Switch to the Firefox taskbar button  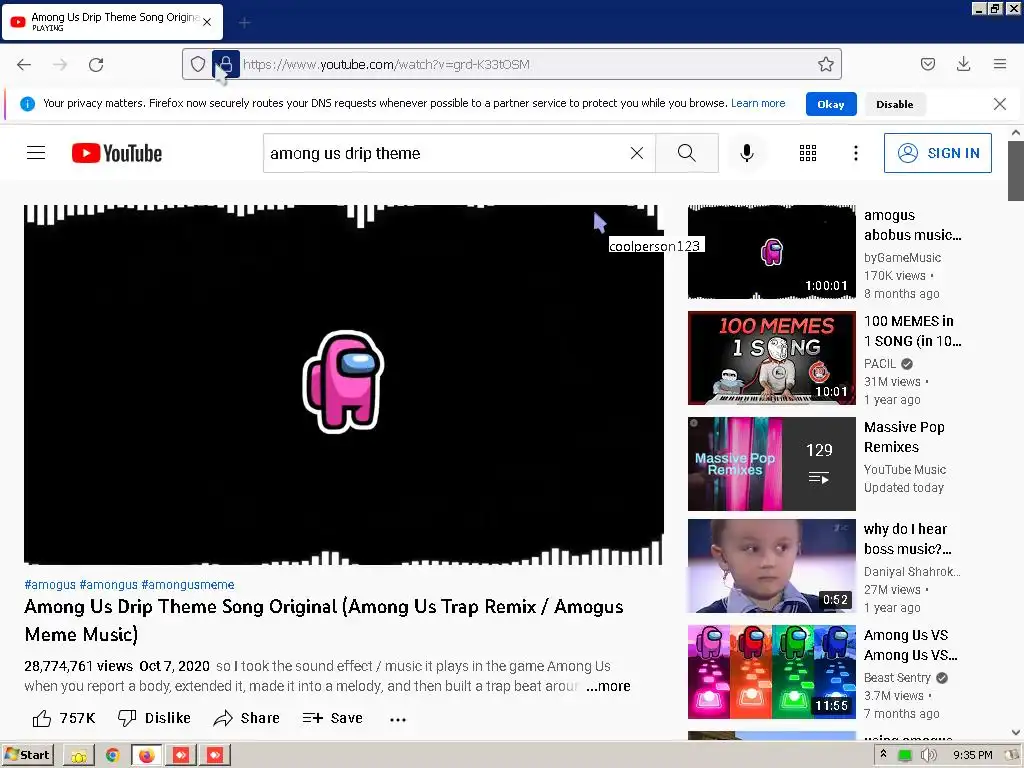point(147,755)
